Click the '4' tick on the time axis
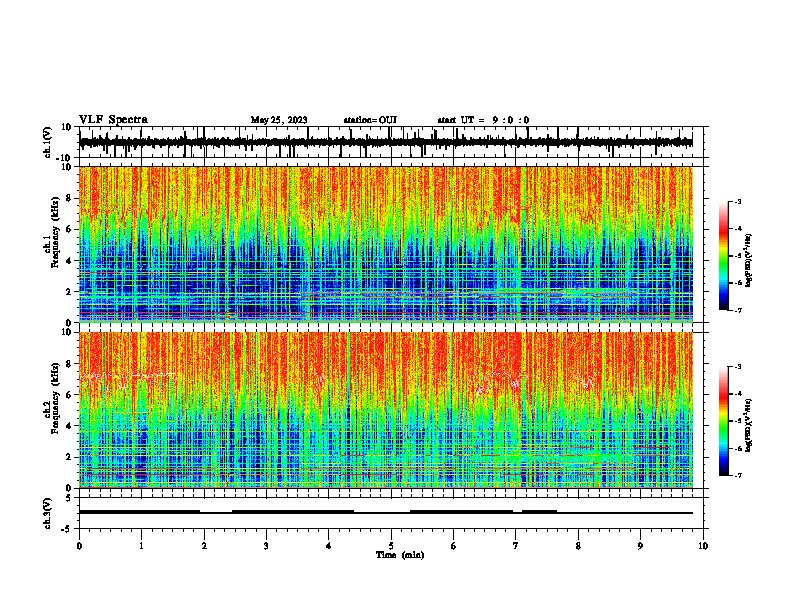792x612 pixels. click(x=329, y=546)
